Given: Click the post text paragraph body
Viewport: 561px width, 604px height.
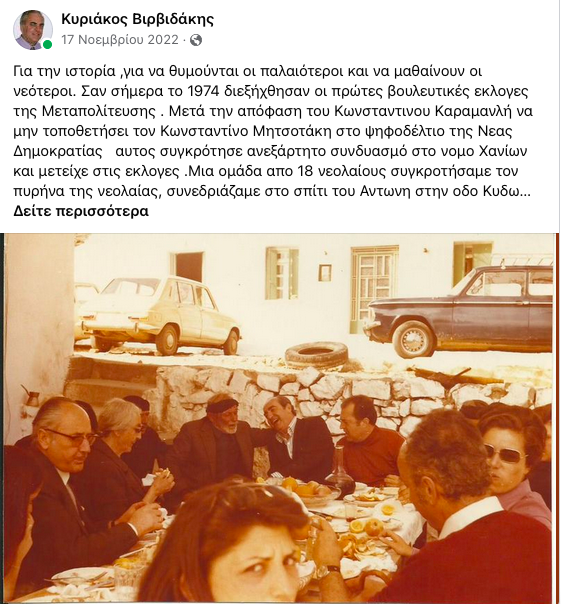Looking at the screenshot, I should click(273, 131).
